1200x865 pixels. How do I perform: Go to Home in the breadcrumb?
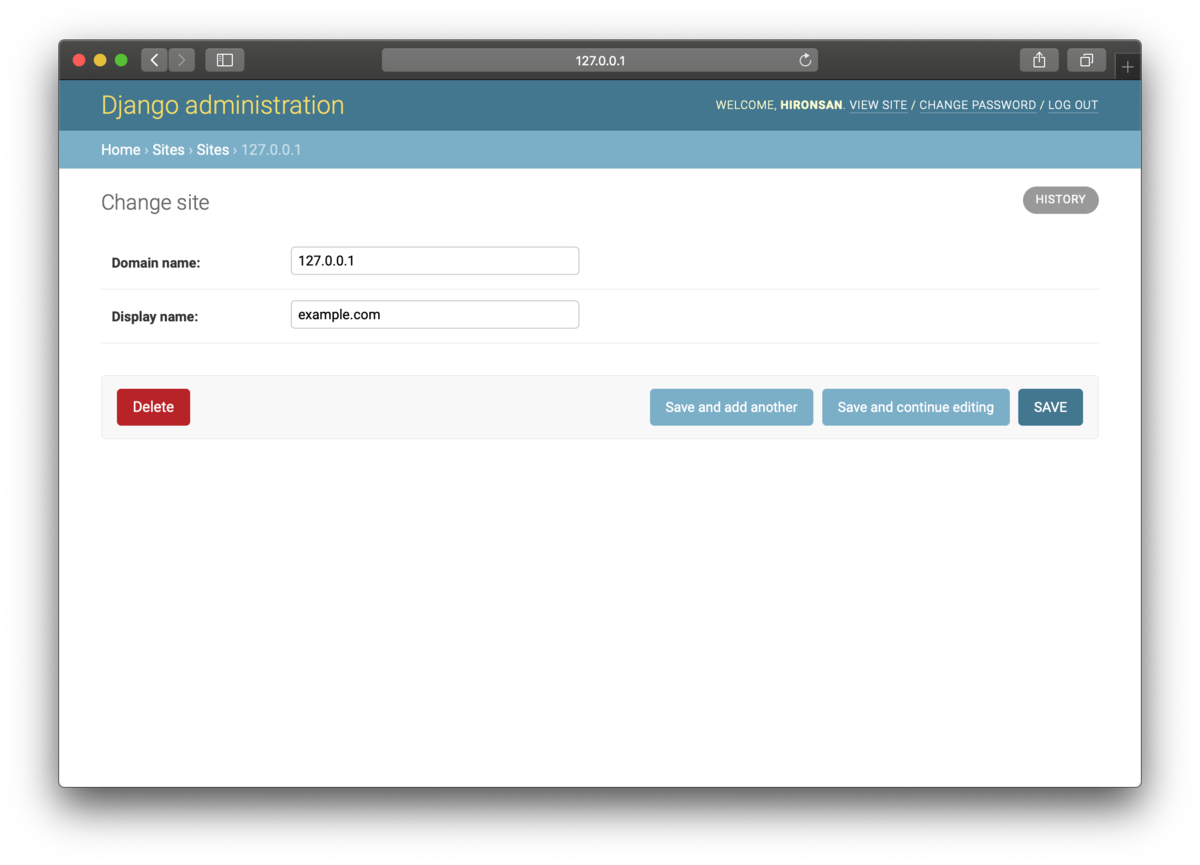[x=121, y=150]
